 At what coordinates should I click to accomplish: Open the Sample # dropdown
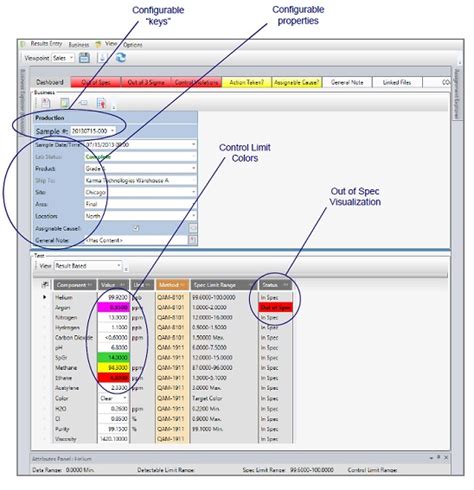pos(112,131)
